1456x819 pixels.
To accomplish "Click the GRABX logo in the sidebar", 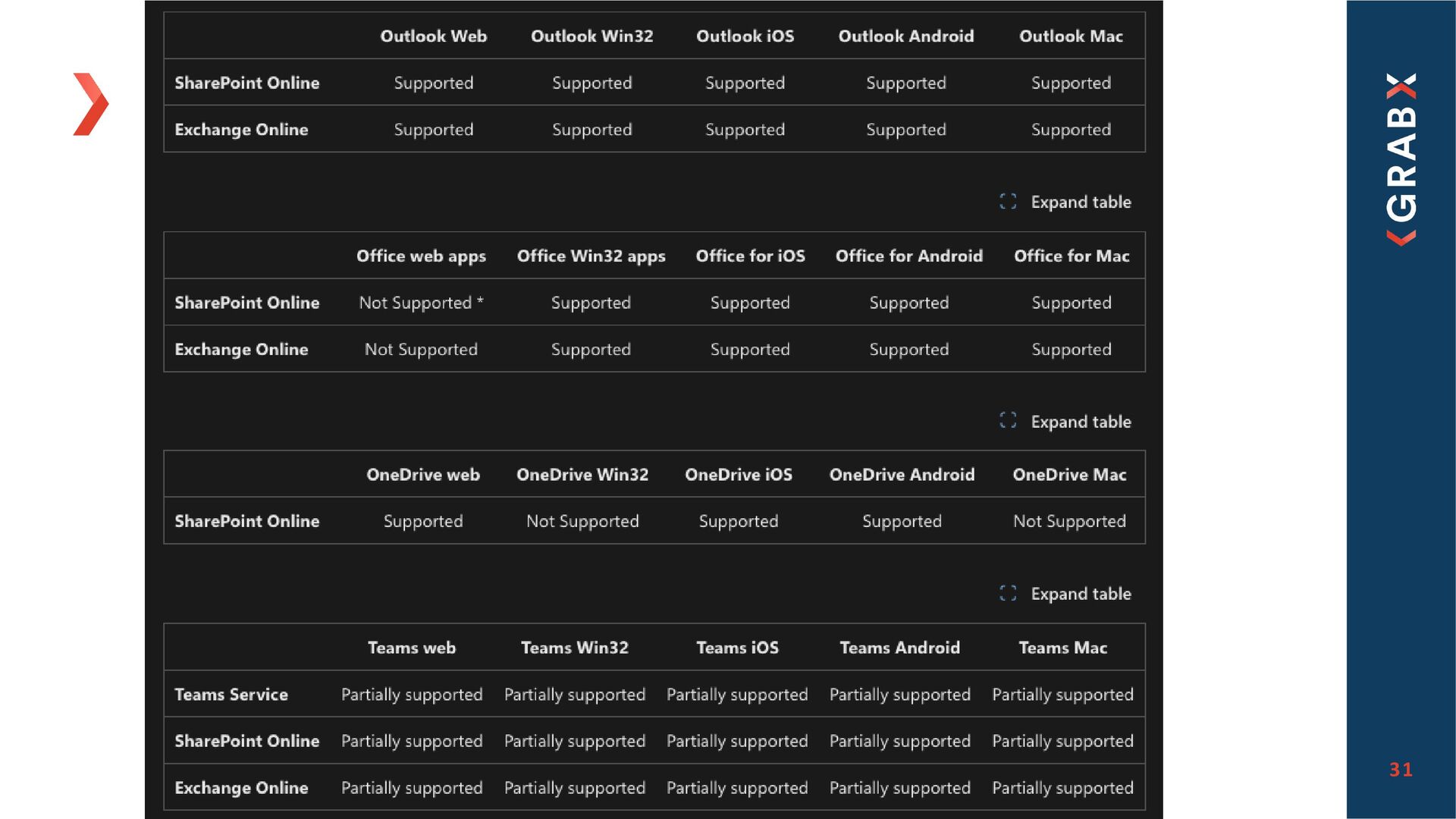I will tap(1401, 159).
